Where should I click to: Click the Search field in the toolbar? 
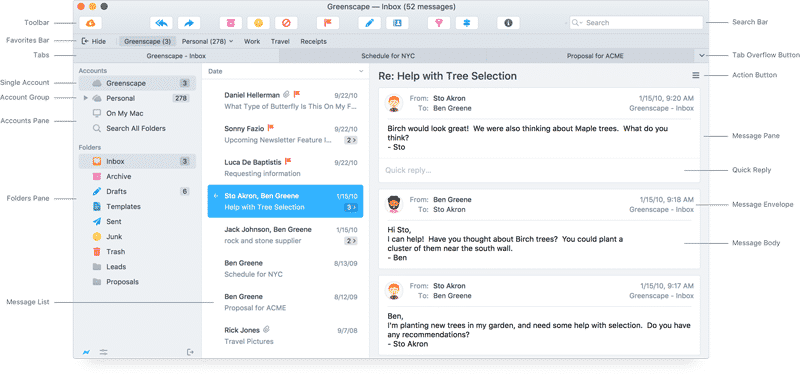click(636, 23)
